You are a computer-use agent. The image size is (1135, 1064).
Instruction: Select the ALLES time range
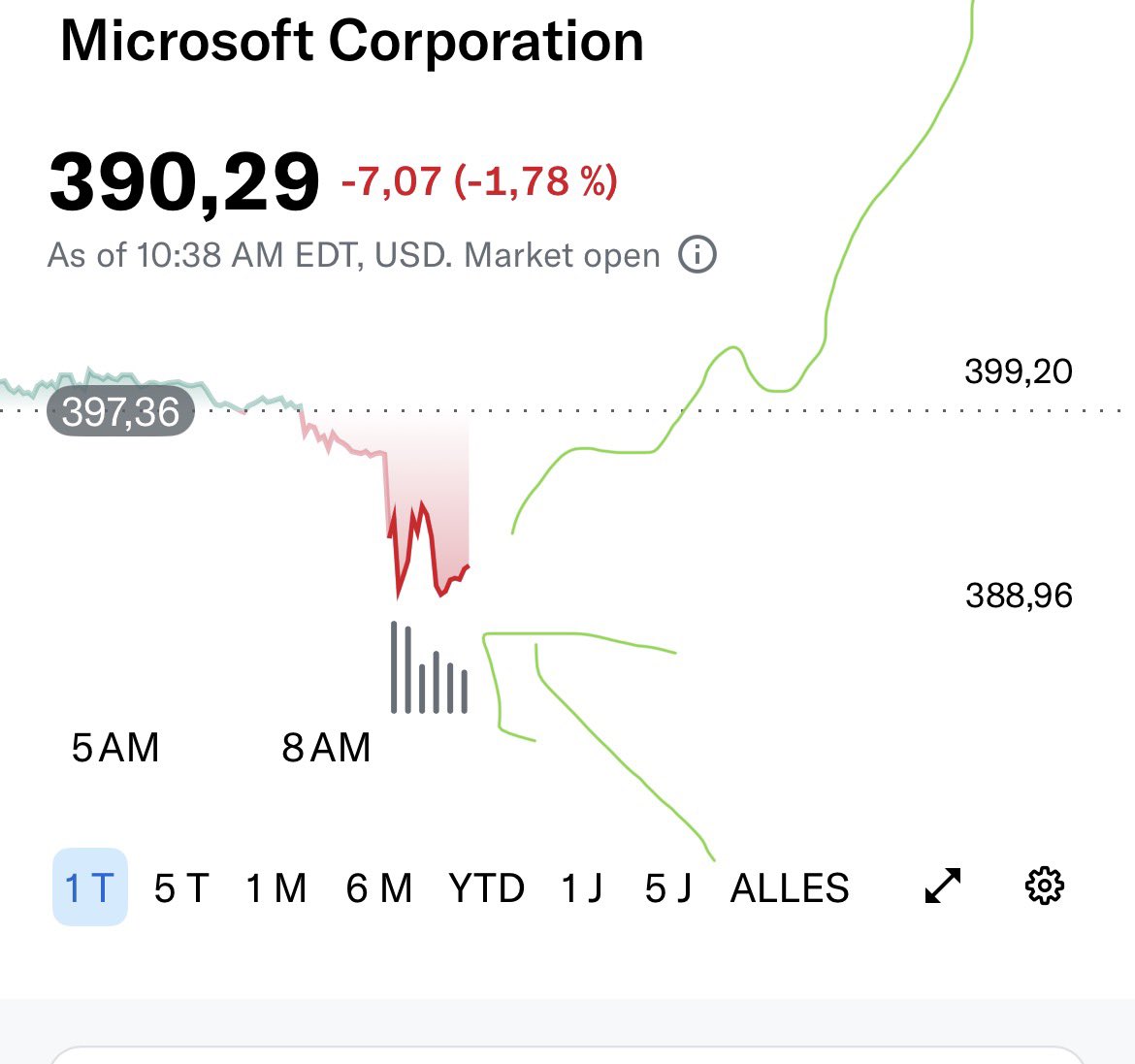[790, 888]
